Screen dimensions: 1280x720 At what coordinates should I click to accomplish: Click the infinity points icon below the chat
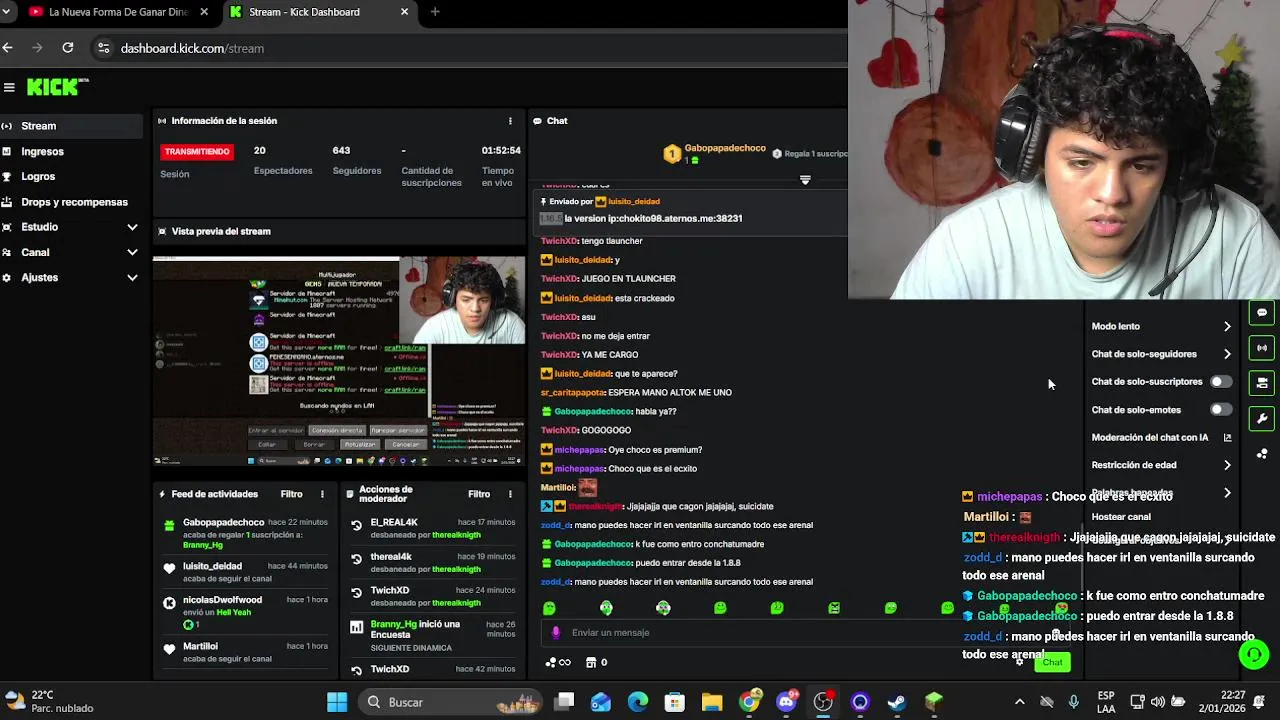pyautogui.click(x=559, y=662)
